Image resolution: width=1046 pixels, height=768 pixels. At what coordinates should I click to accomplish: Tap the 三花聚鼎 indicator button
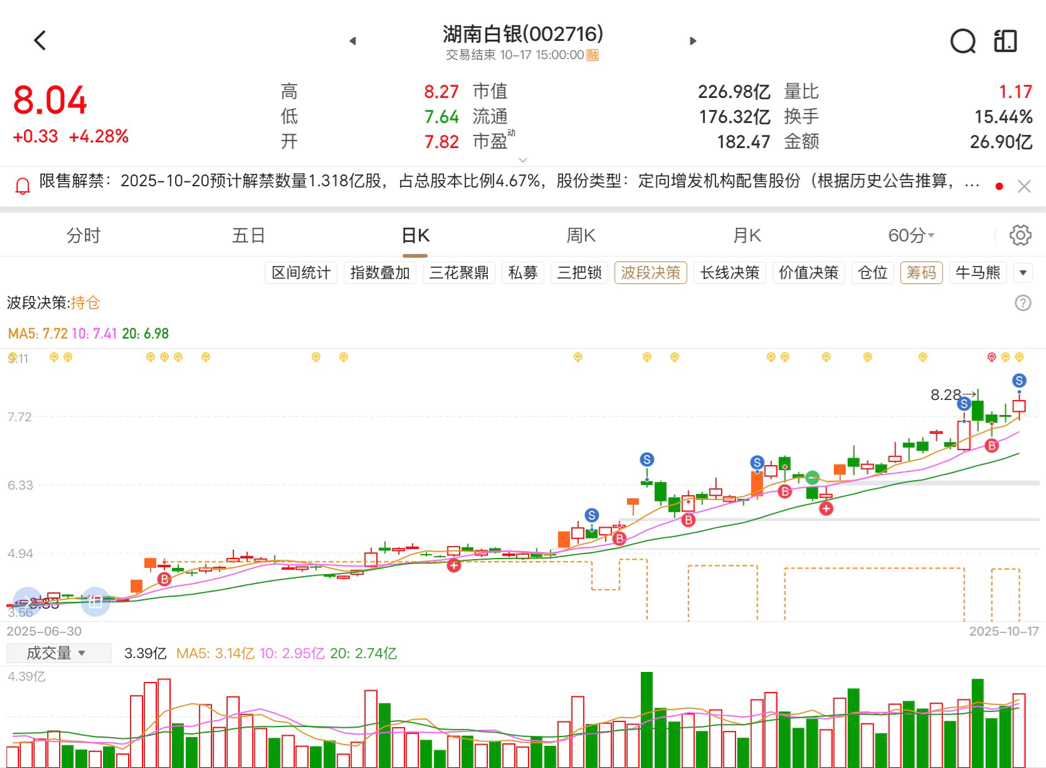[458, 272]
